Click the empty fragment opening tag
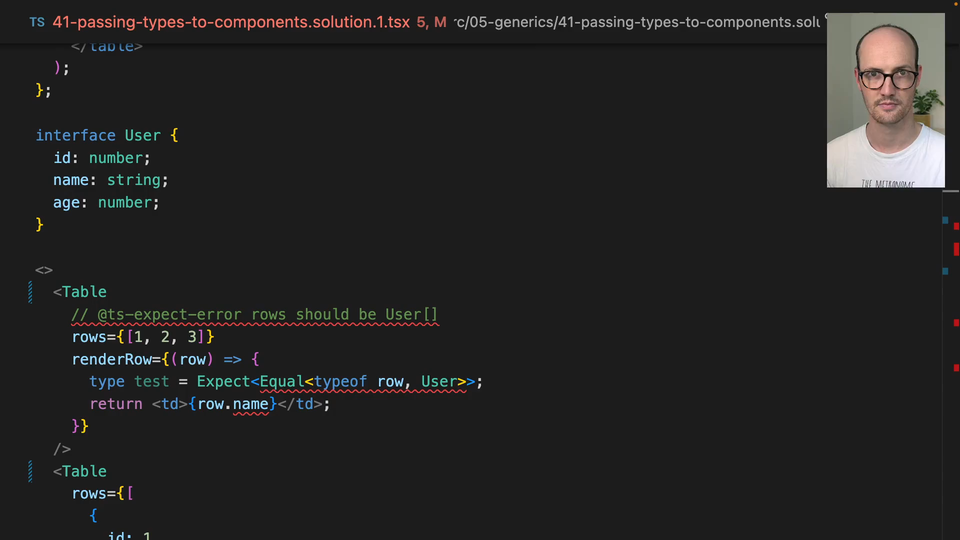The image size is (960, 540). tap(44, 270)
